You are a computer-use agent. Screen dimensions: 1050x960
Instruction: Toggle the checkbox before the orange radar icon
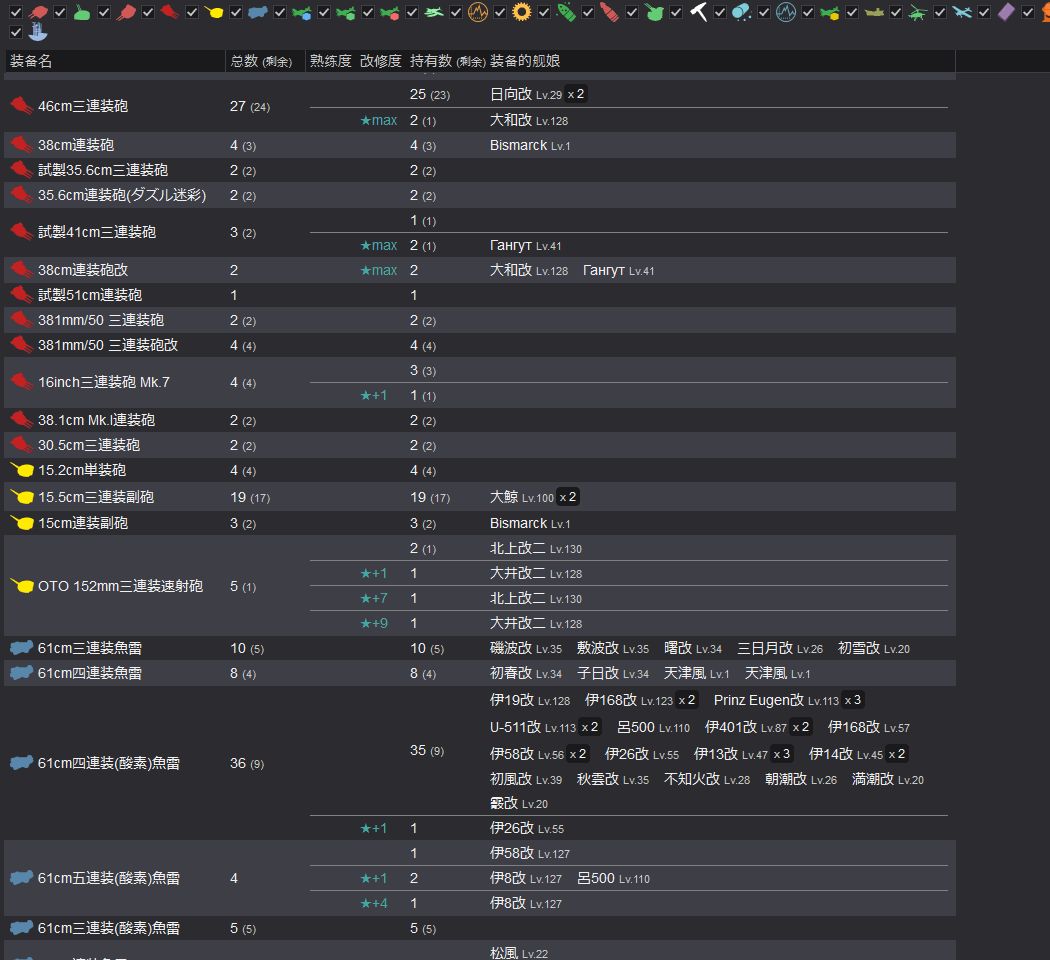pos(455,12)
